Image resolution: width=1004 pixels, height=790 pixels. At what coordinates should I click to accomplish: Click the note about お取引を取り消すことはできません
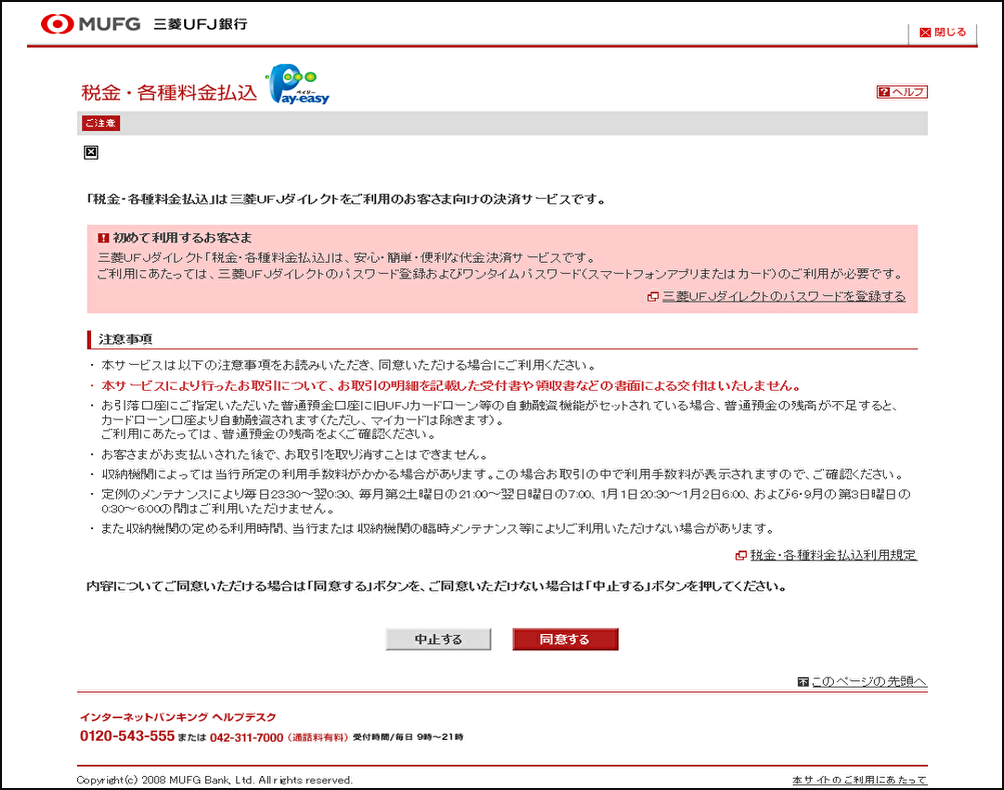click(x=295, y=455)
